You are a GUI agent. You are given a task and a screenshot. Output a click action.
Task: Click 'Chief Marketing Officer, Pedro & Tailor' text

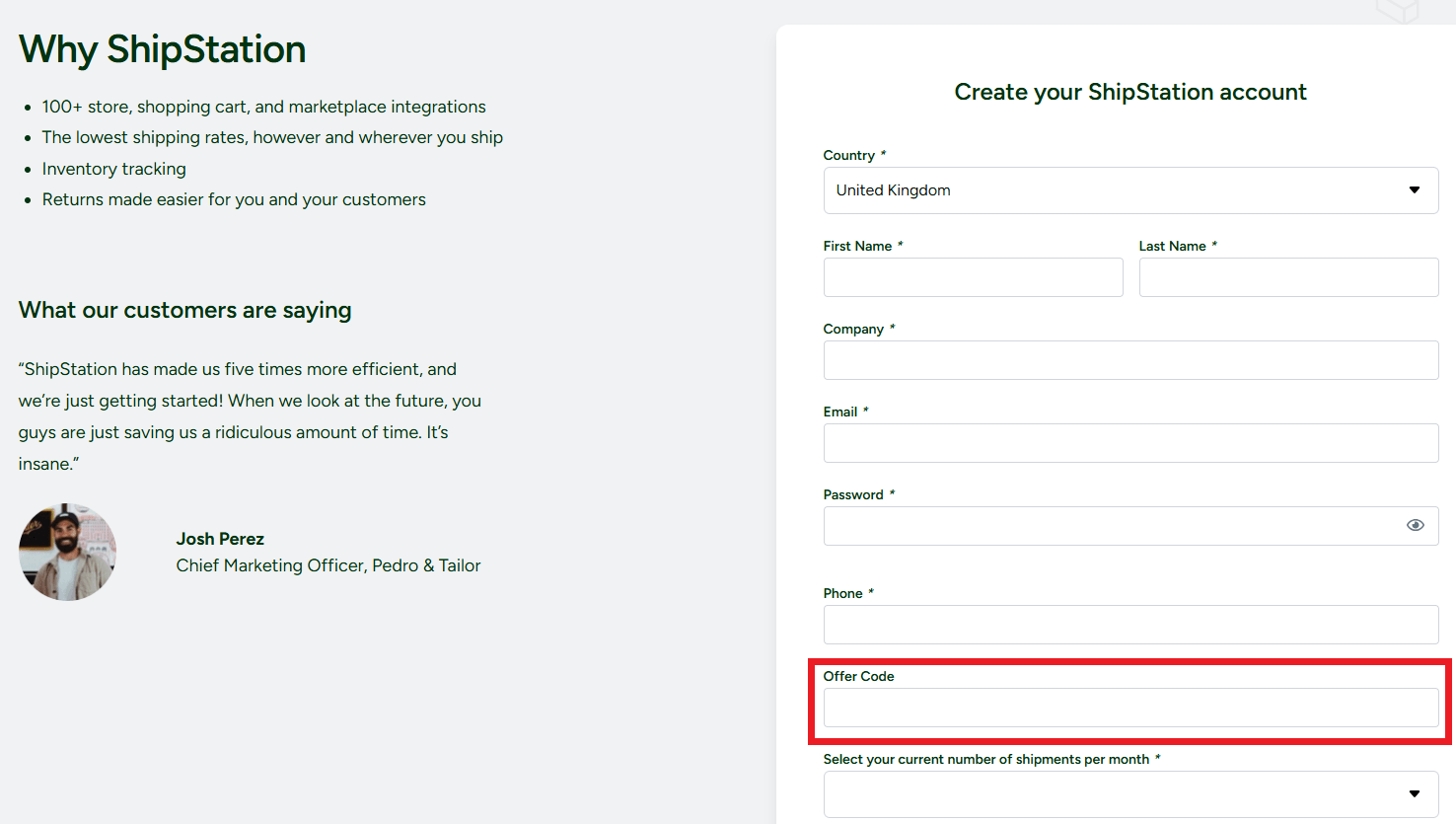coord(328,565)
